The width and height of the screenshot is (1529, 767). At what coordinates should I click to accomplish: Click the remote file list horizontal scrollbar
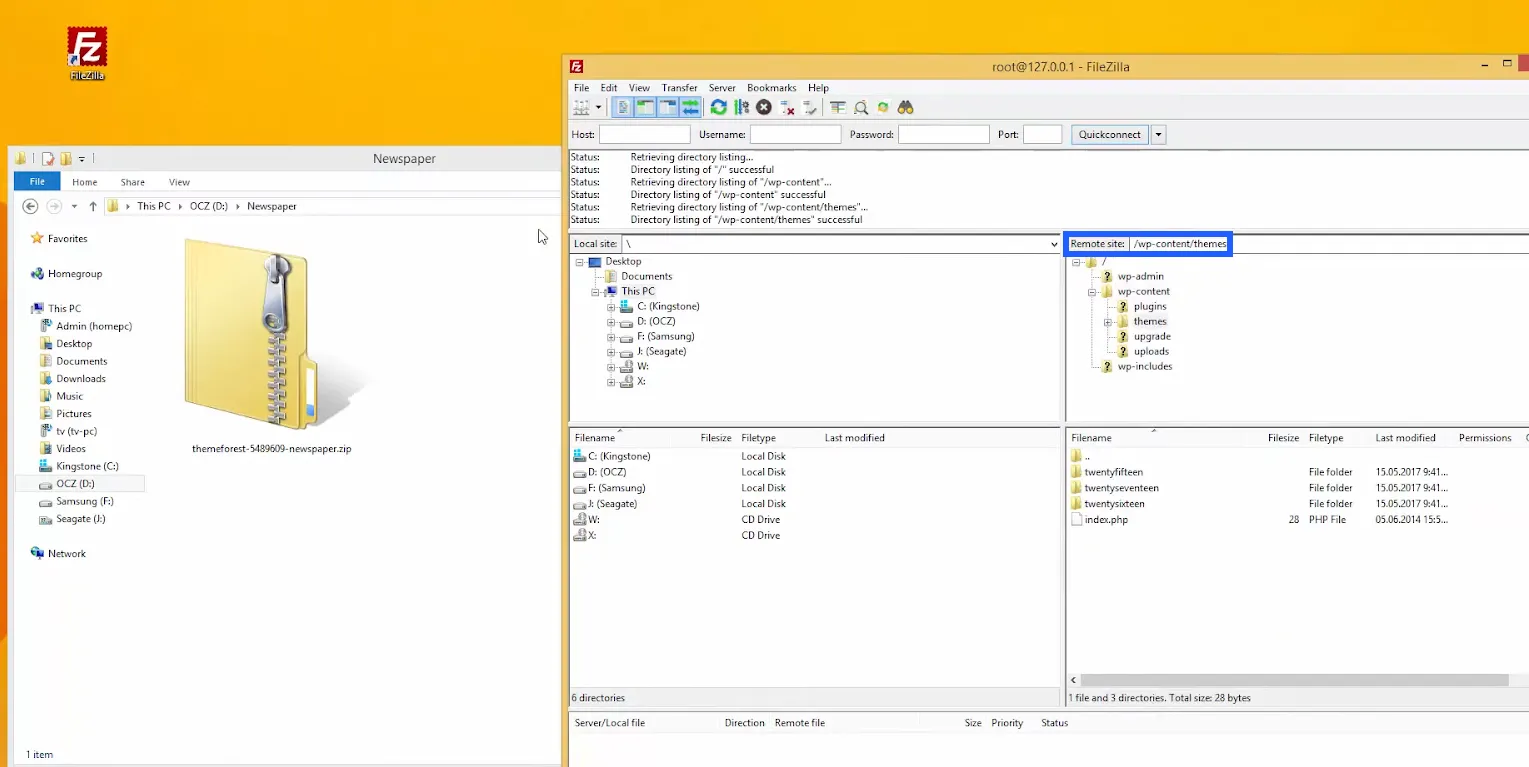pos(1295,680)
